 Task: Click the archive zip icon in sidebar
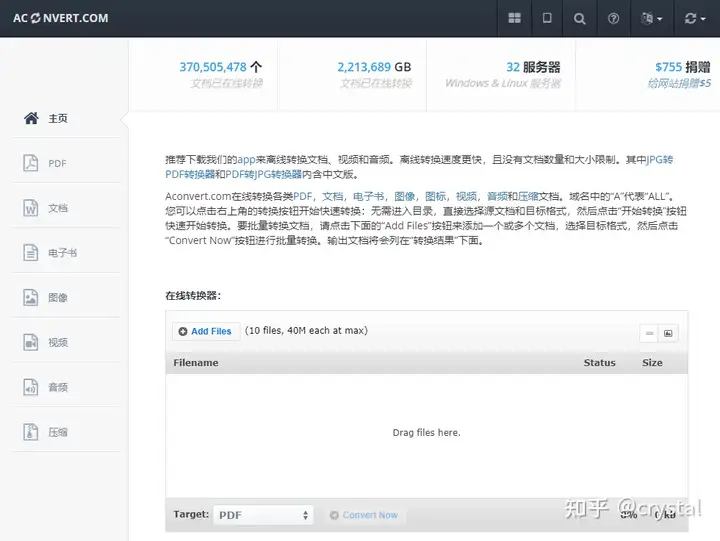[31, 432]
